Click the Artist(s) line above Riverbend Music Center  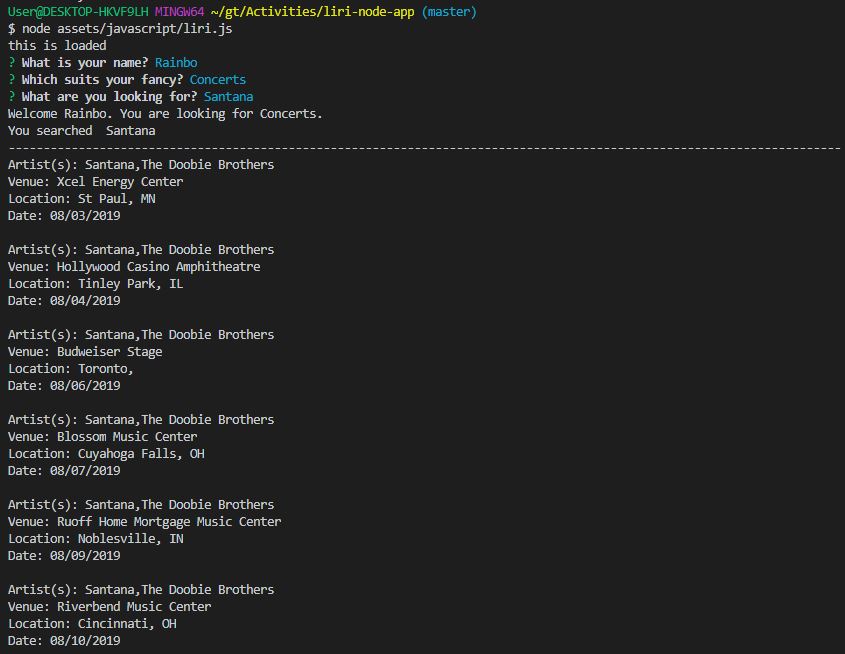tap(141, 590)
